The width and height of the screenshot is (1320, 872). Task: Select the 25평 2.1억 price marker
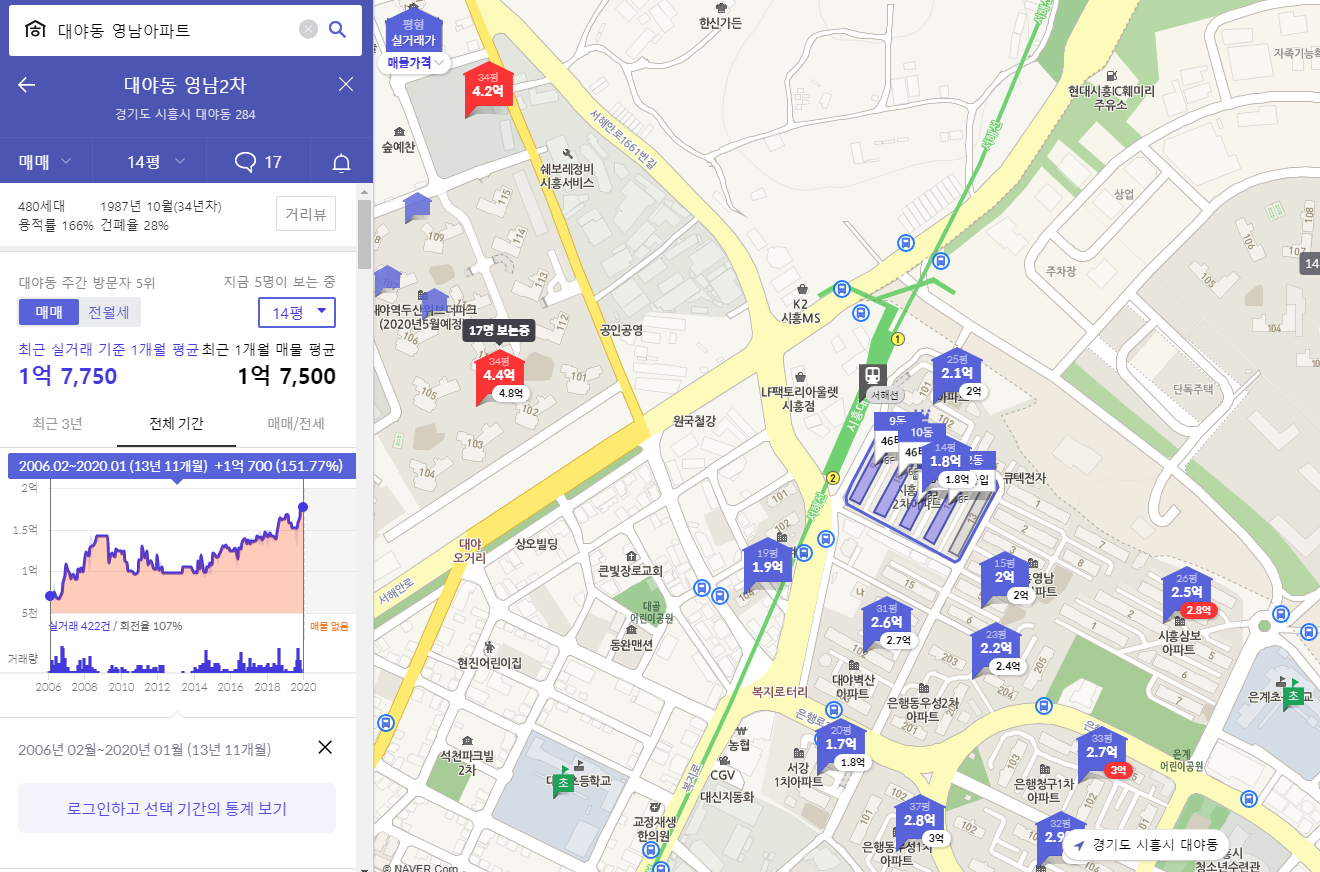click(957, 372)
